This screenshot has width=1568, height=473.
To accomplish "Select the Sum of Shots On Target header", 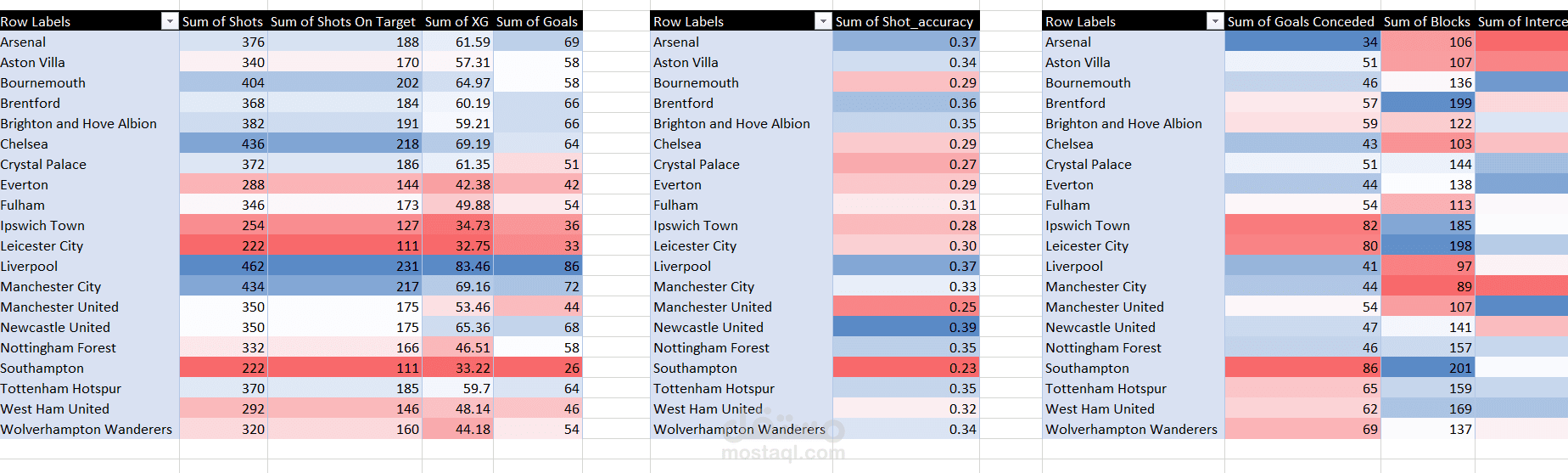I will [x=344, y=21].
